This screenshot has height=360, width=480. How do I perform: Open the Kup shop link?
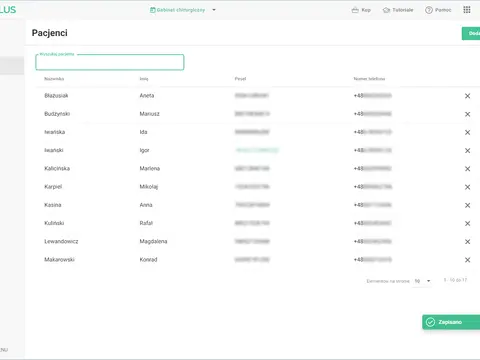361,10
